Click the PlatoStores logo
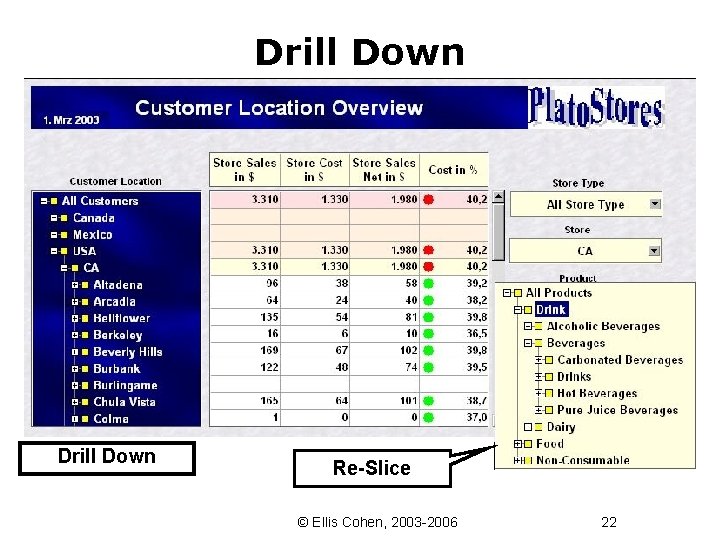Screen dimensions: 720x540 (596, 107)
